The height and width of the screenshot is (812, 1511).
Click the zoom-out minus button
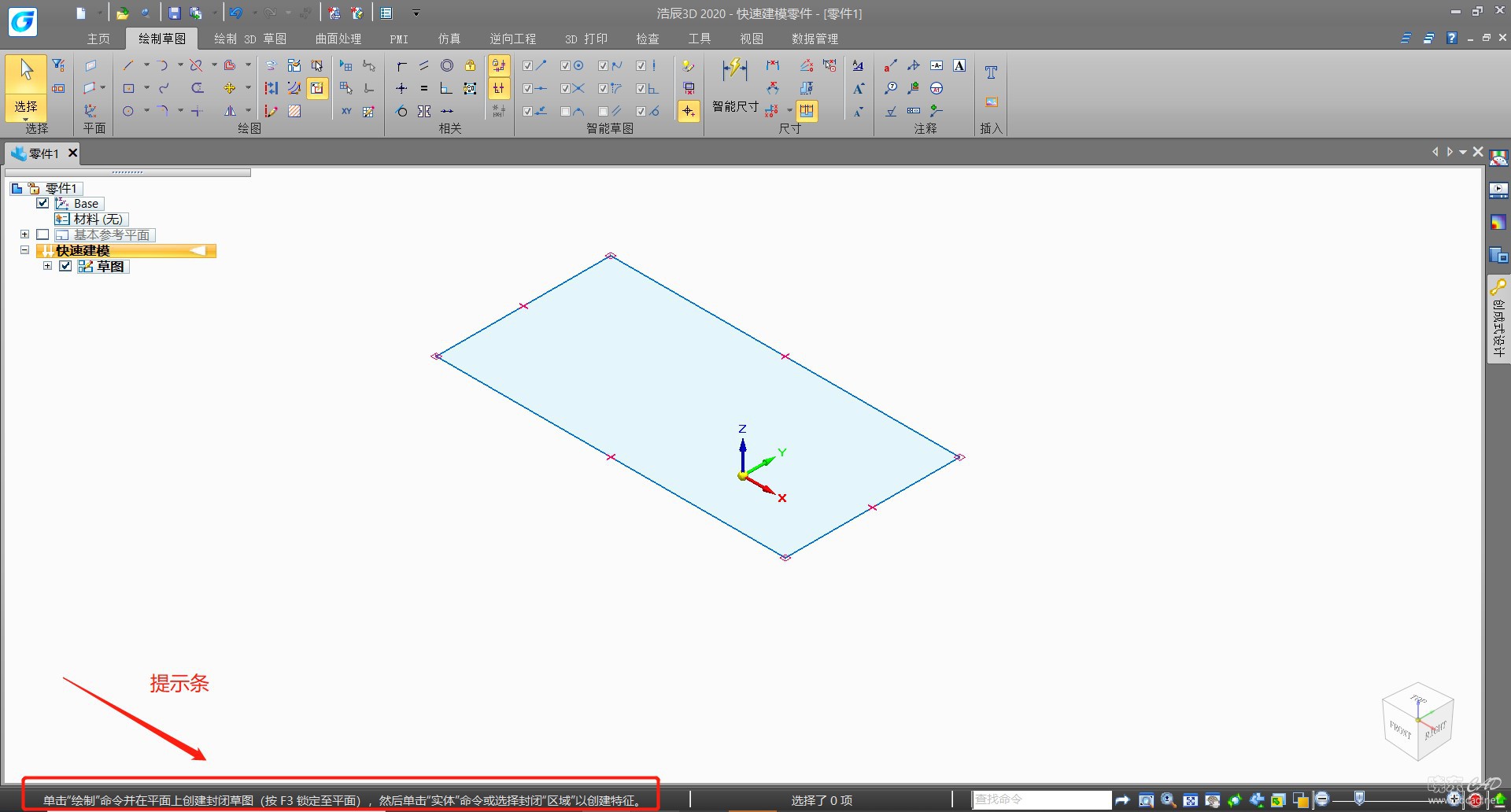1322,799
